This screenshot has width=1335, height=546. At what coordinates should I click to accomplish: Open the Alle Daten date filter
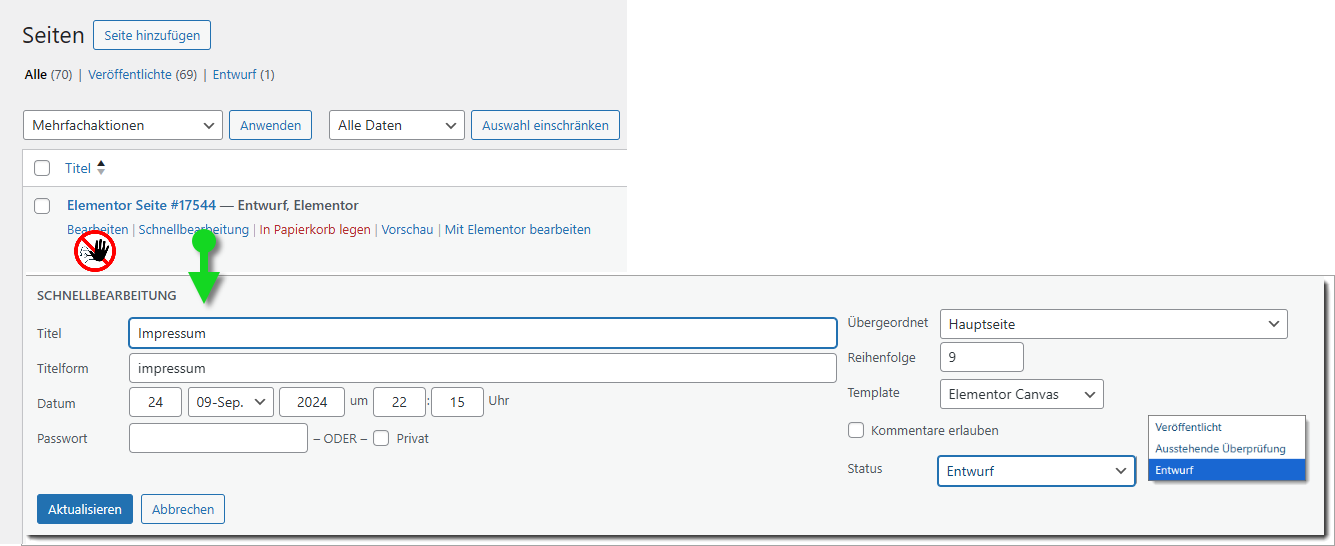[x=396, y=125]
